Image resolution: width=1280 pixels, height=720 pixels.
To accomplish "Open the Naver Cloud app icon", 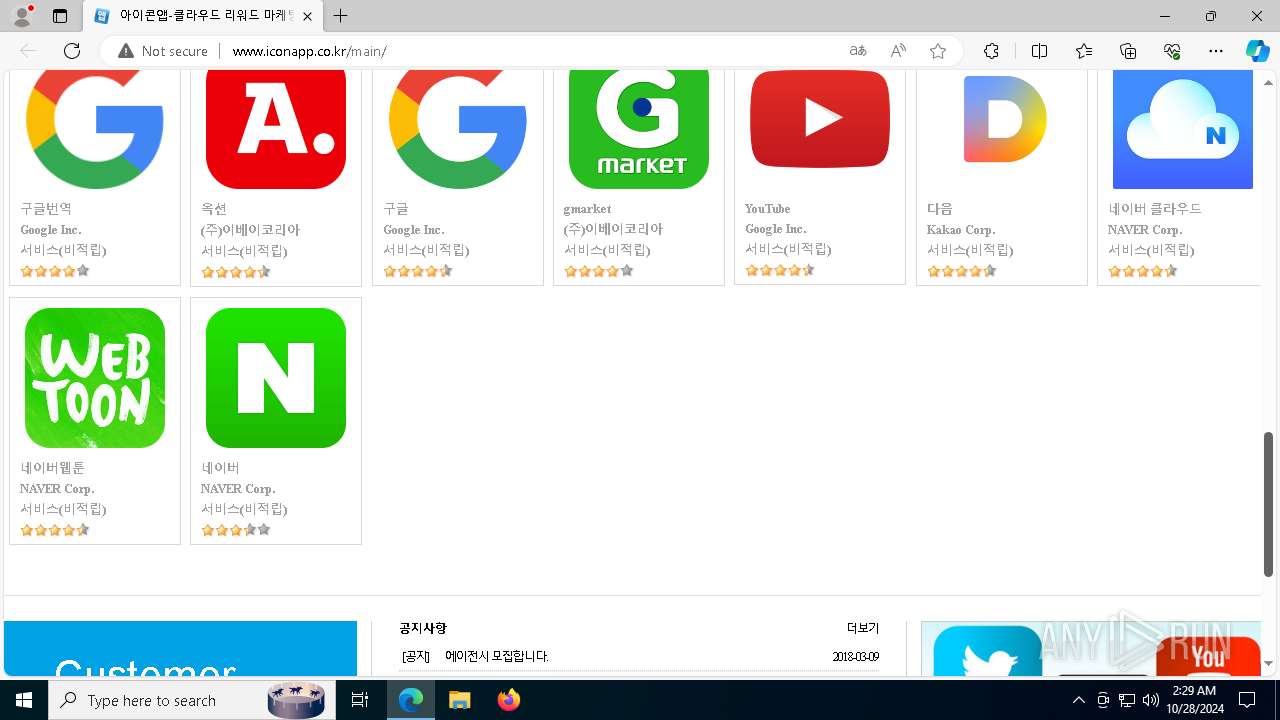I will click(x=1183, y=129).
